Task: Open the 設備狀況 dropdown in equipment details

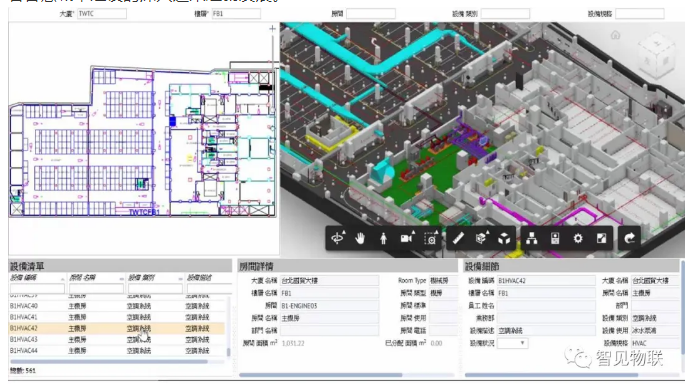Action: [513, 343]
